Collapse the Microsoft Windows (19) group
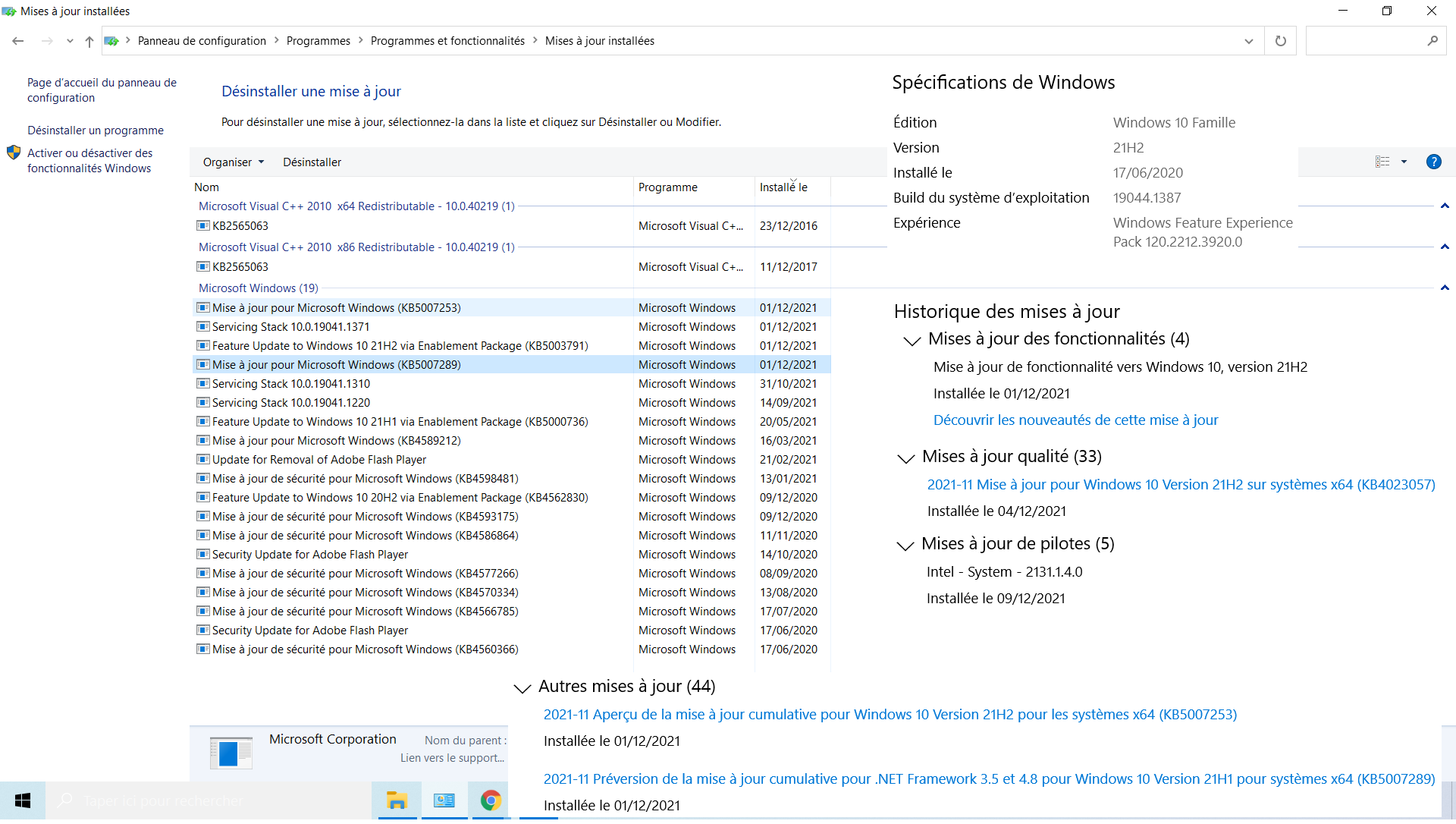This screenshot has height=824, width=1456. pyautogui.click(x=1445, y=288)
